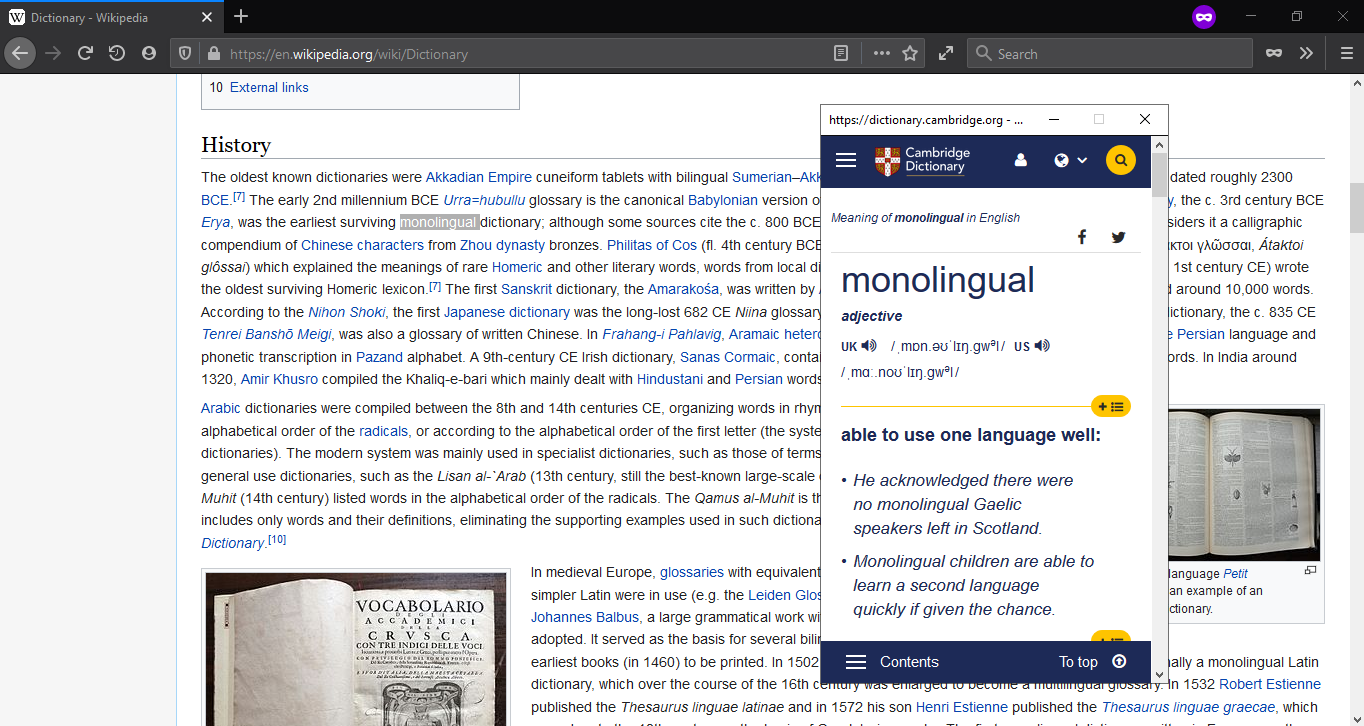Open the Urra=hubullu link

click(484, 200)
